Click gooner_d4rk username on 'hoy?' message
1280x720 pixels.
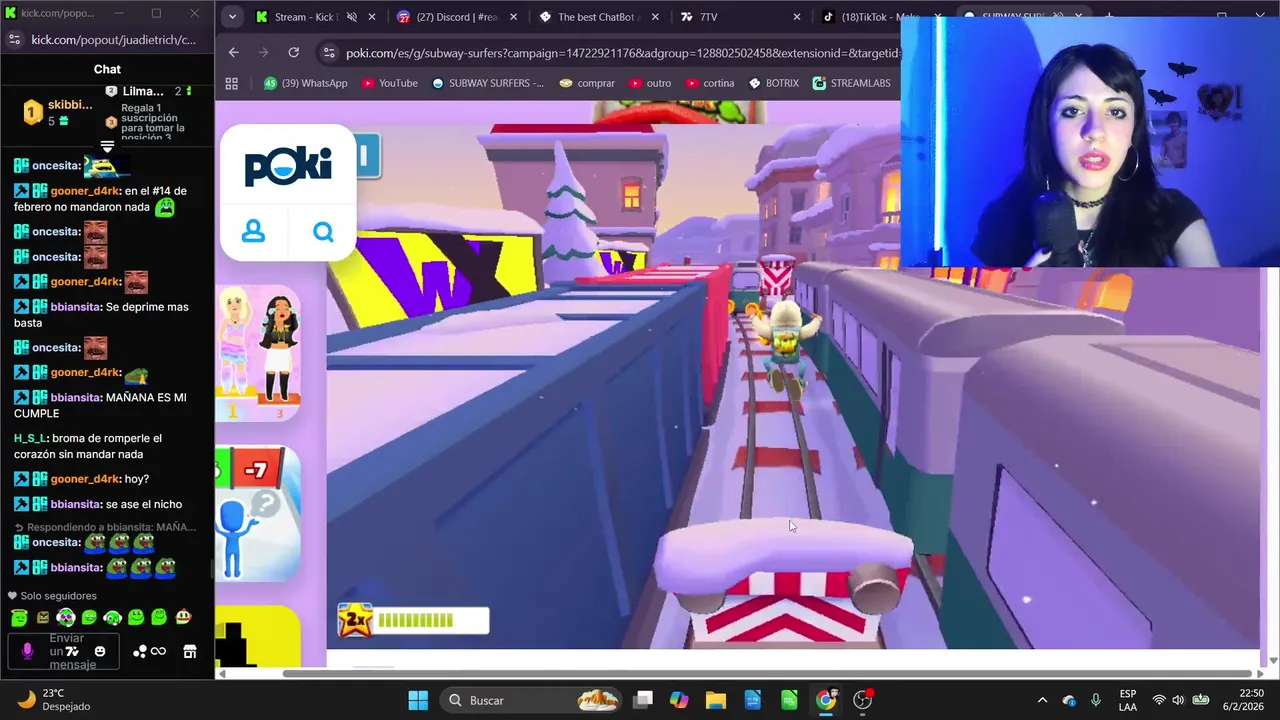(x=85, y=479)
